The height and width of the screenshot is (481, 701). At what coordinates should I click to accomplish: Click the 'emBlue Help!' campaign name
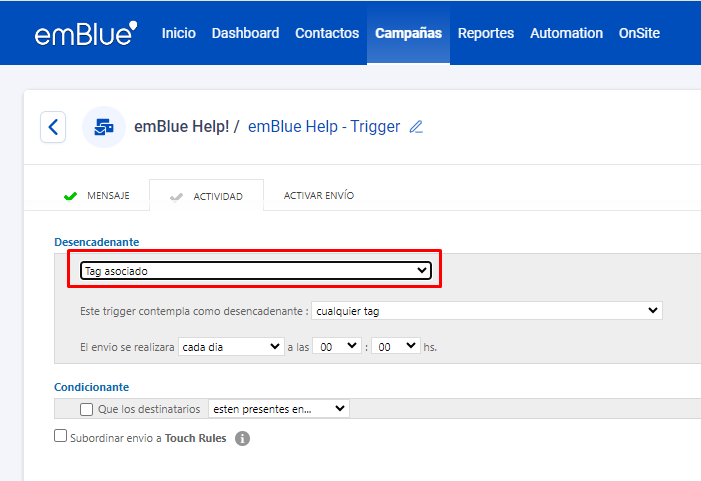coord(182,127)
